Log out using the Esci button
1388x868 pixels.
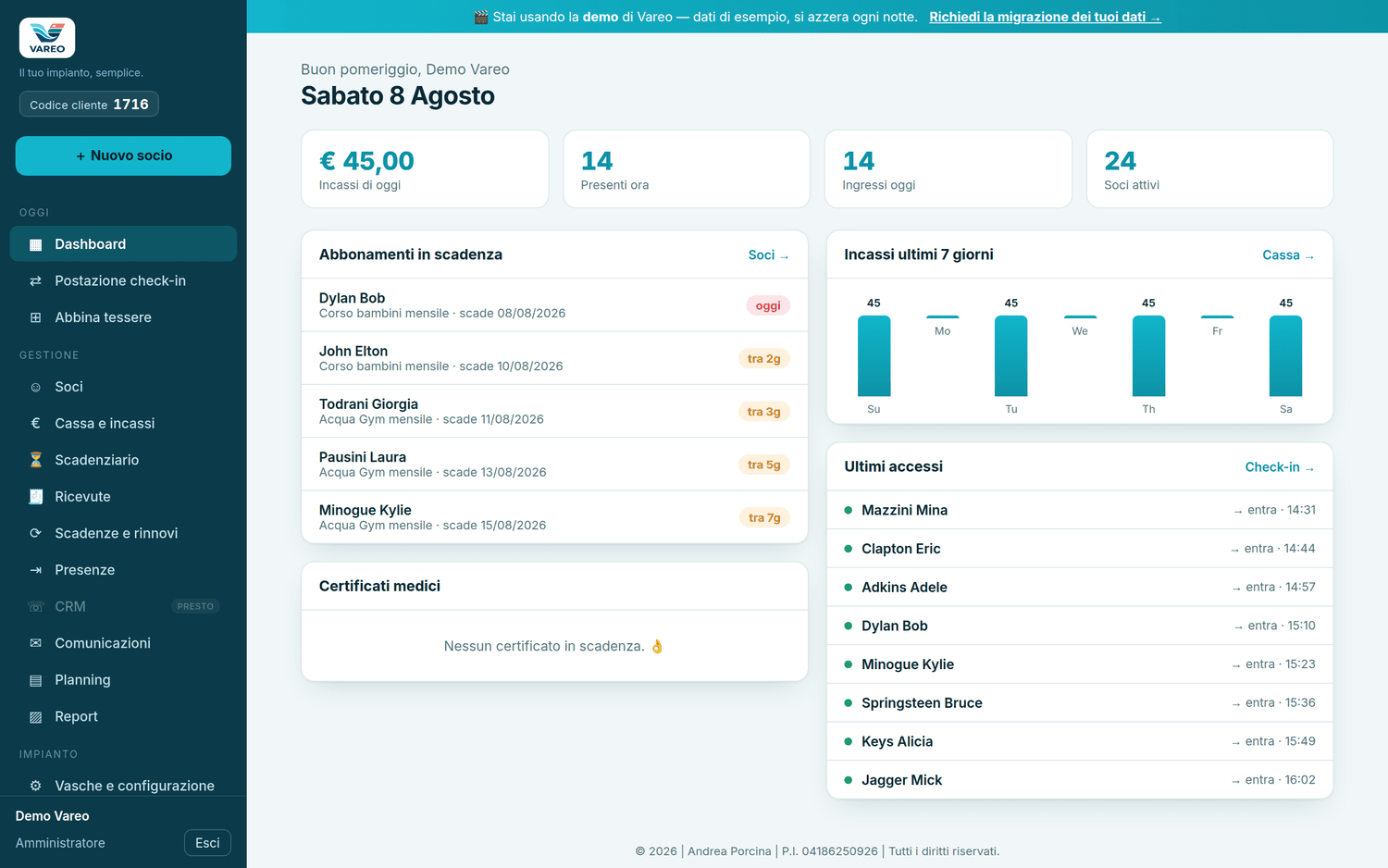pyautogui.click(x=207, y=843)
